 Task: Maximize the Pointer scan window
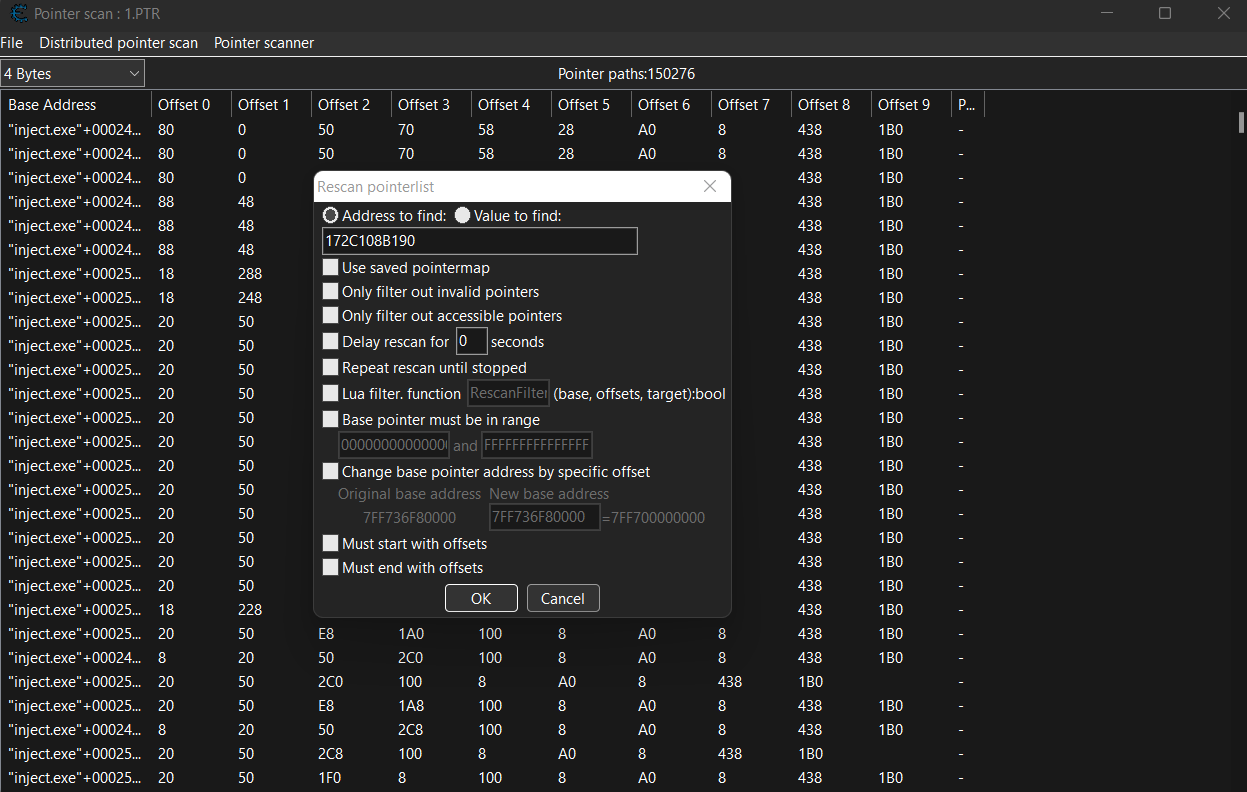click(x=1165, y=14)
